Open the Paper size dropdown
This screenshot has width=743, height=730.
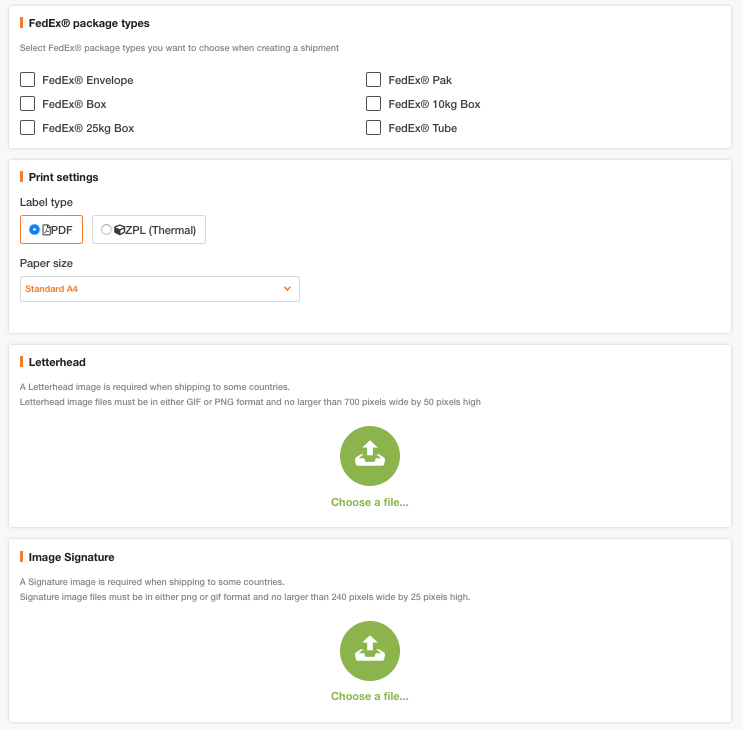pyautogui.click(x=160, y=289)
